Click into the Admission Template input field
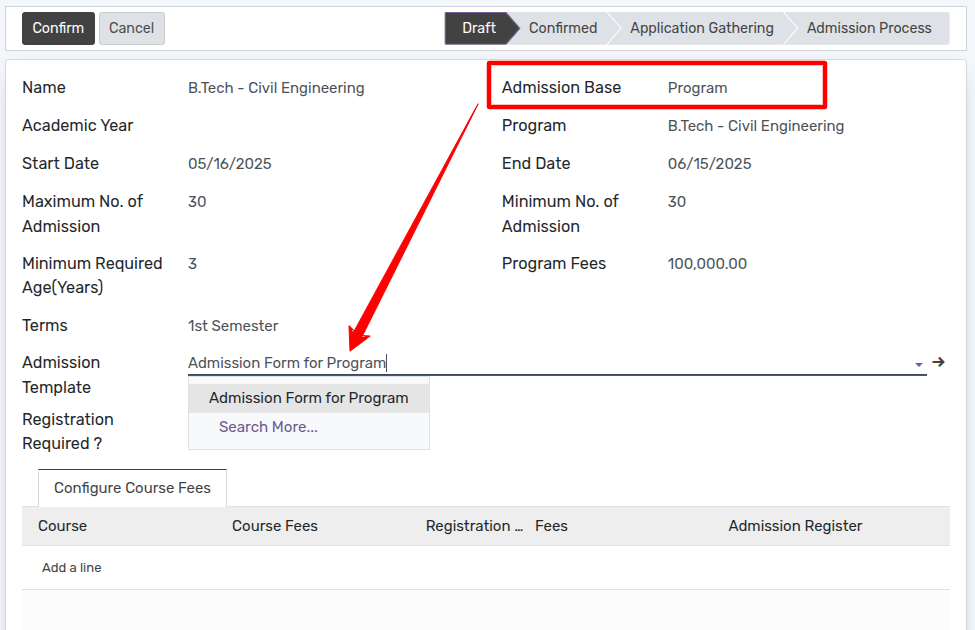The width and height of the screenshot is (975, 630). (x=540, y=363)
